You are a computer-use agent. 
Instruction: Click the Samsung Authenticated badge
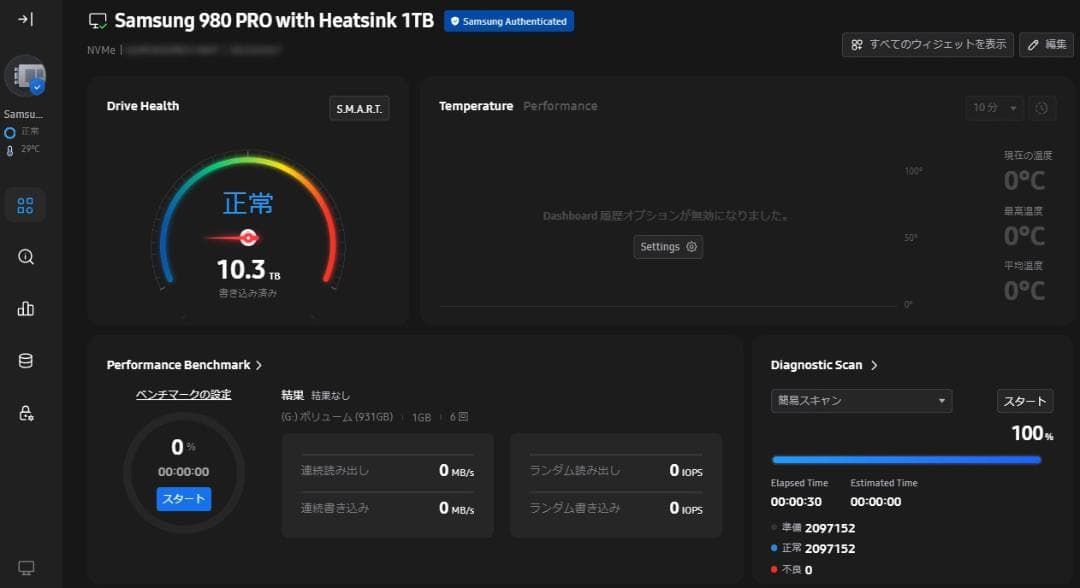[508, 21]
